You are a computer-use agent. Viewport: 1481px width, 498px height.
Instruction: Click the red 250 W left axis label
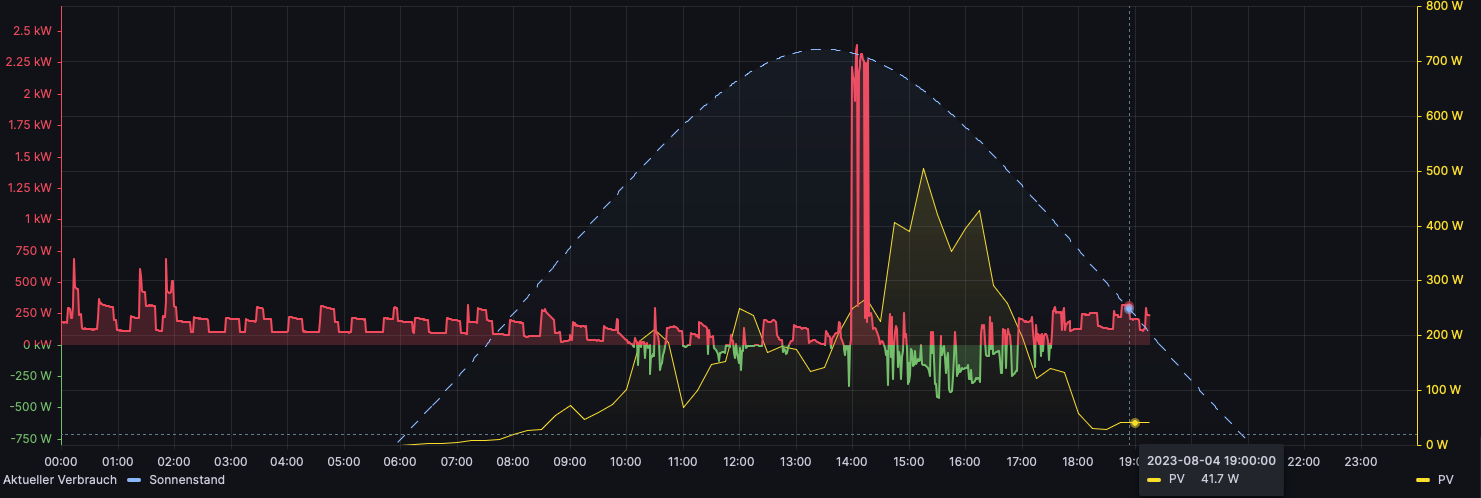coord(33,313)
